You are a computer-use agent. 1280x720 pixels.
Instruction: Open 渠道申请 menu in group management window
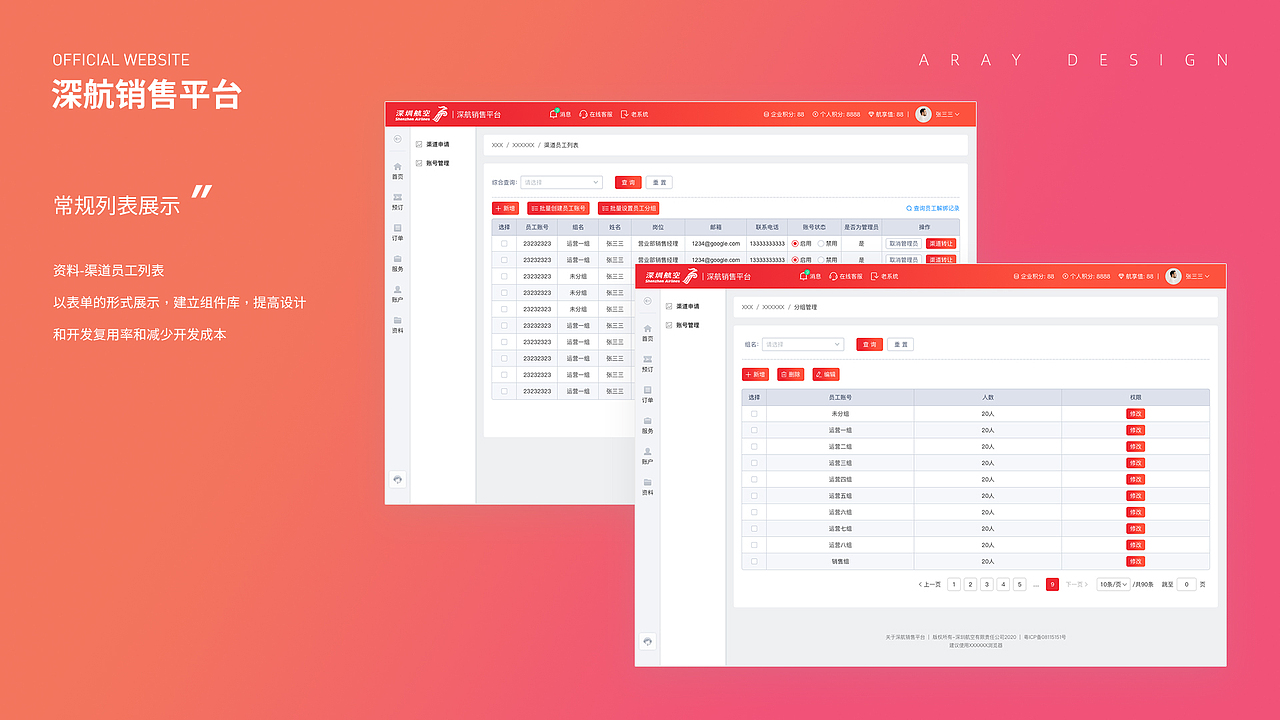tap(682, 306)
